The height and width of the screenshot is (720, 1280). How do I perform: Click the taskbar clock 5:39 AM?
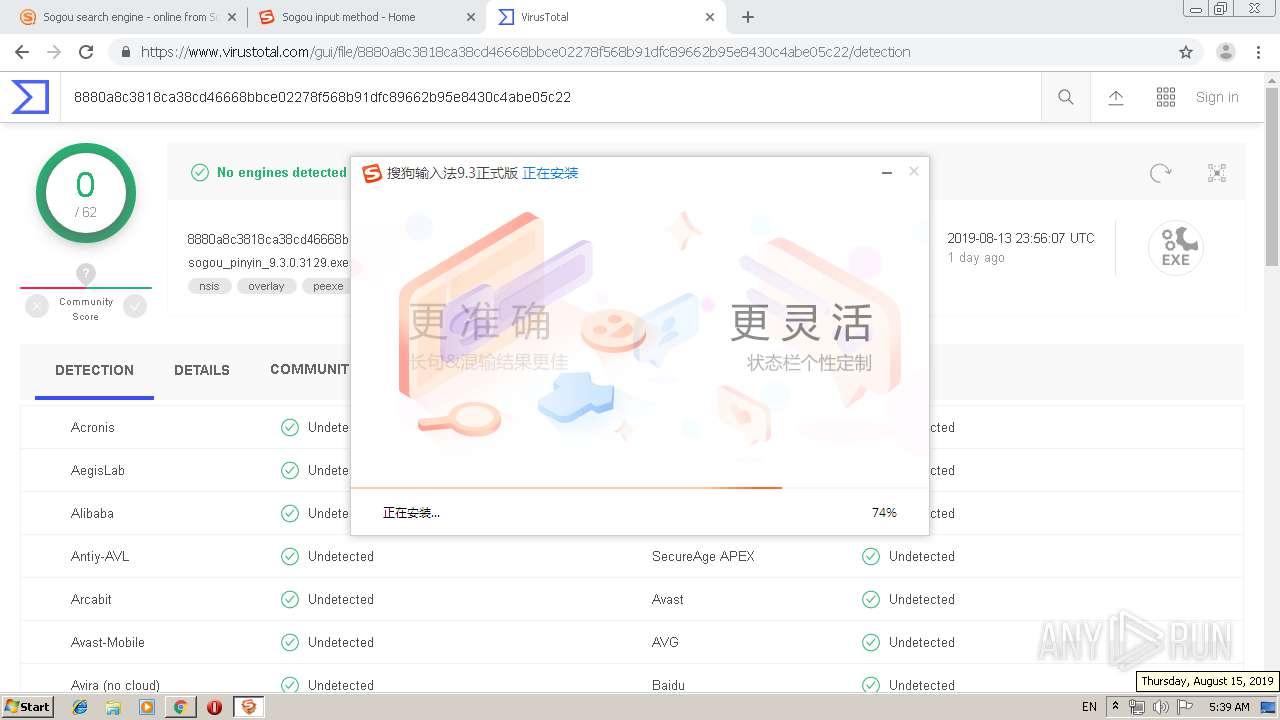click(x=1229, y=707)
